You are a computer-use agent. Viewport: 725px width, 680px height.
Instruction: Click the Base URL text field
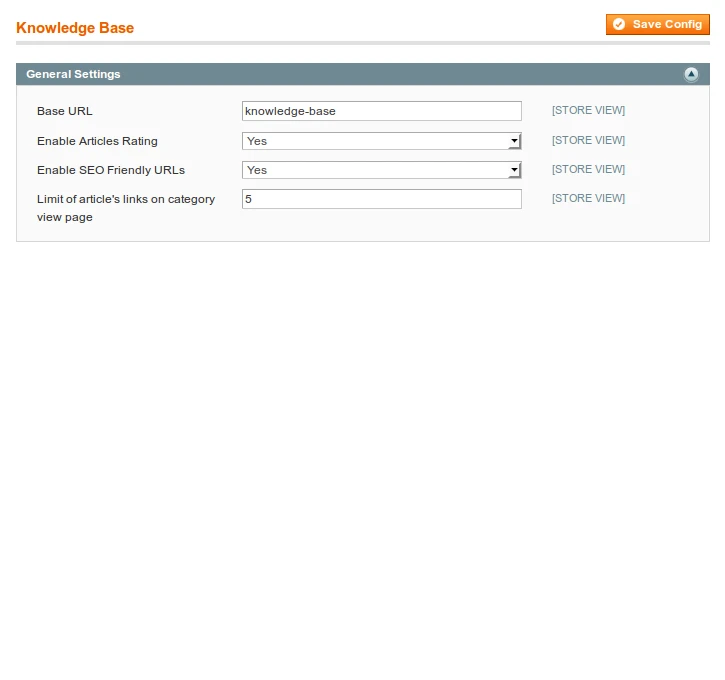coord(381,111)
